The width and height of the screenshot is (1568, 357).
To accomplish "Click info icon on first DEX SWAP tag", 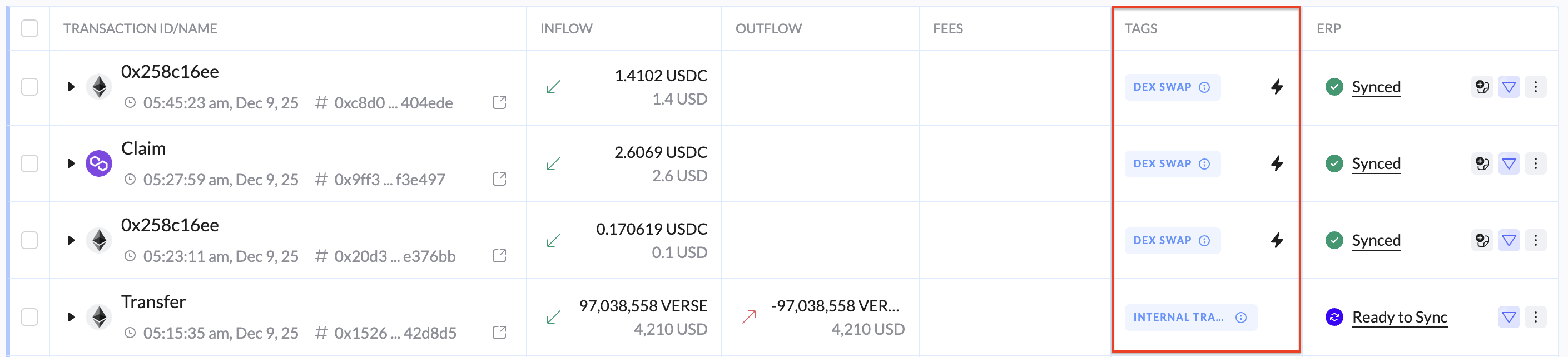I will (1204, 87).
